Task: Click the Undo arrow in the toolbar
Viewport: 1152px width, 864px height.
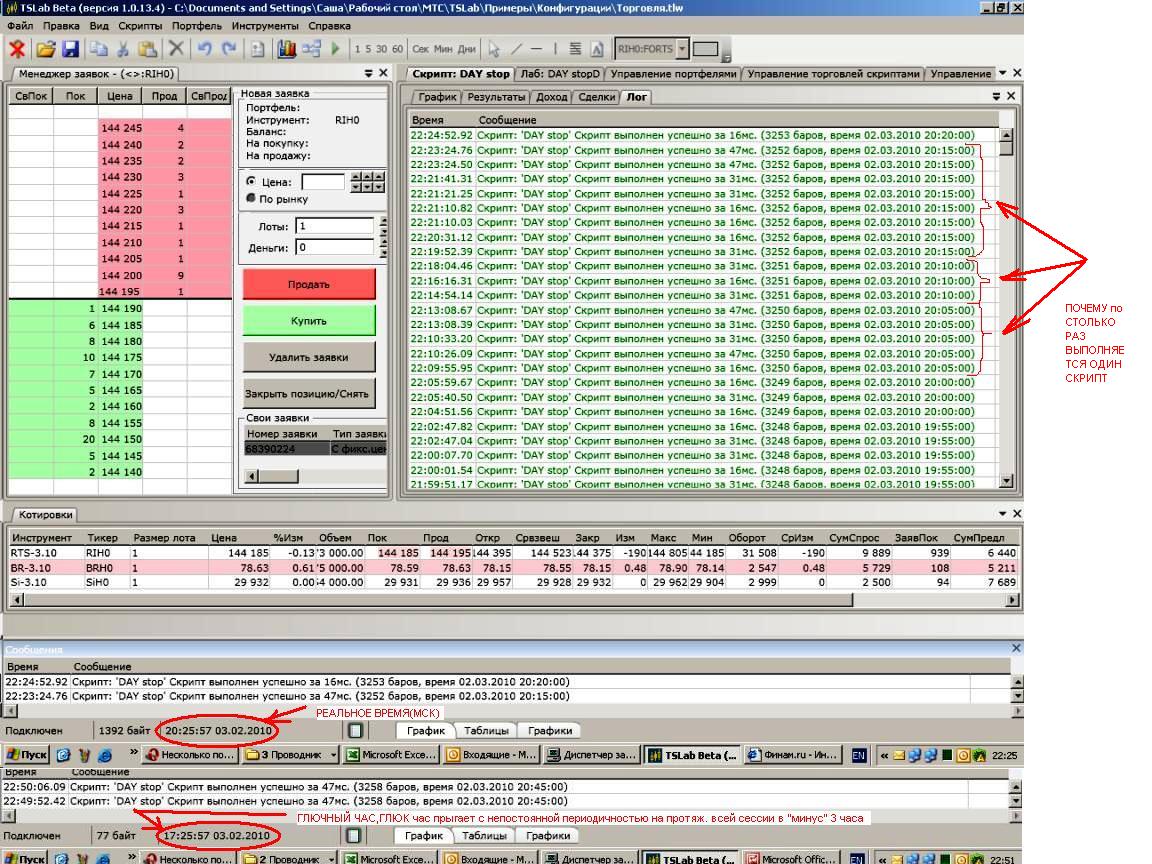Action: tap(204, 49)
